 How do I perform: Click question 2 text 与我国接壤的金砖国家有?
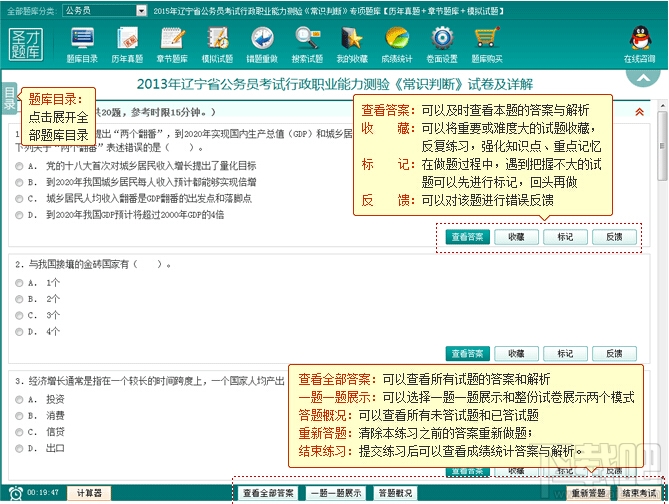pyautogui.click(x=78, y=265)
